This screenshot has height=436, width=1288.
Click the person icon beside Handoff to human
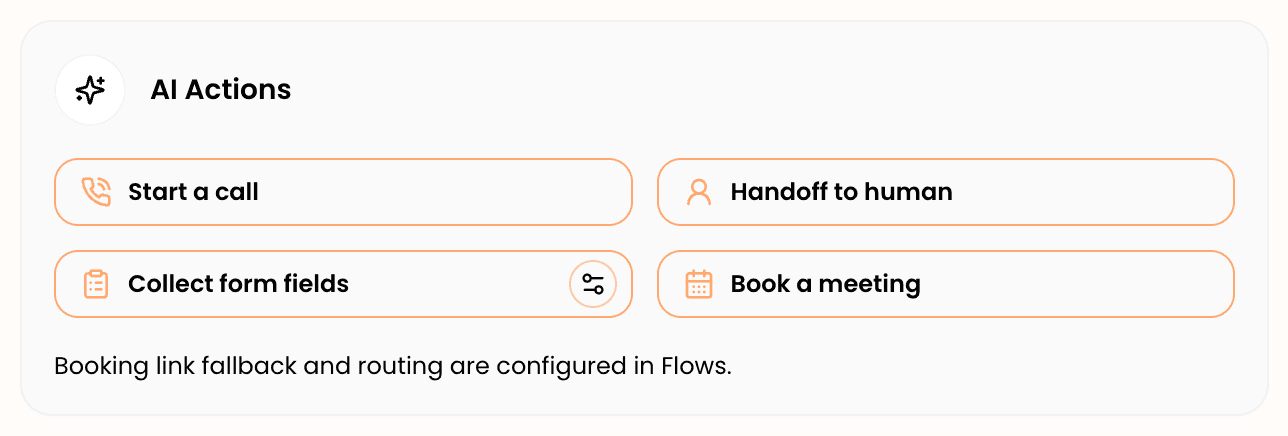[x=699, y=192]
